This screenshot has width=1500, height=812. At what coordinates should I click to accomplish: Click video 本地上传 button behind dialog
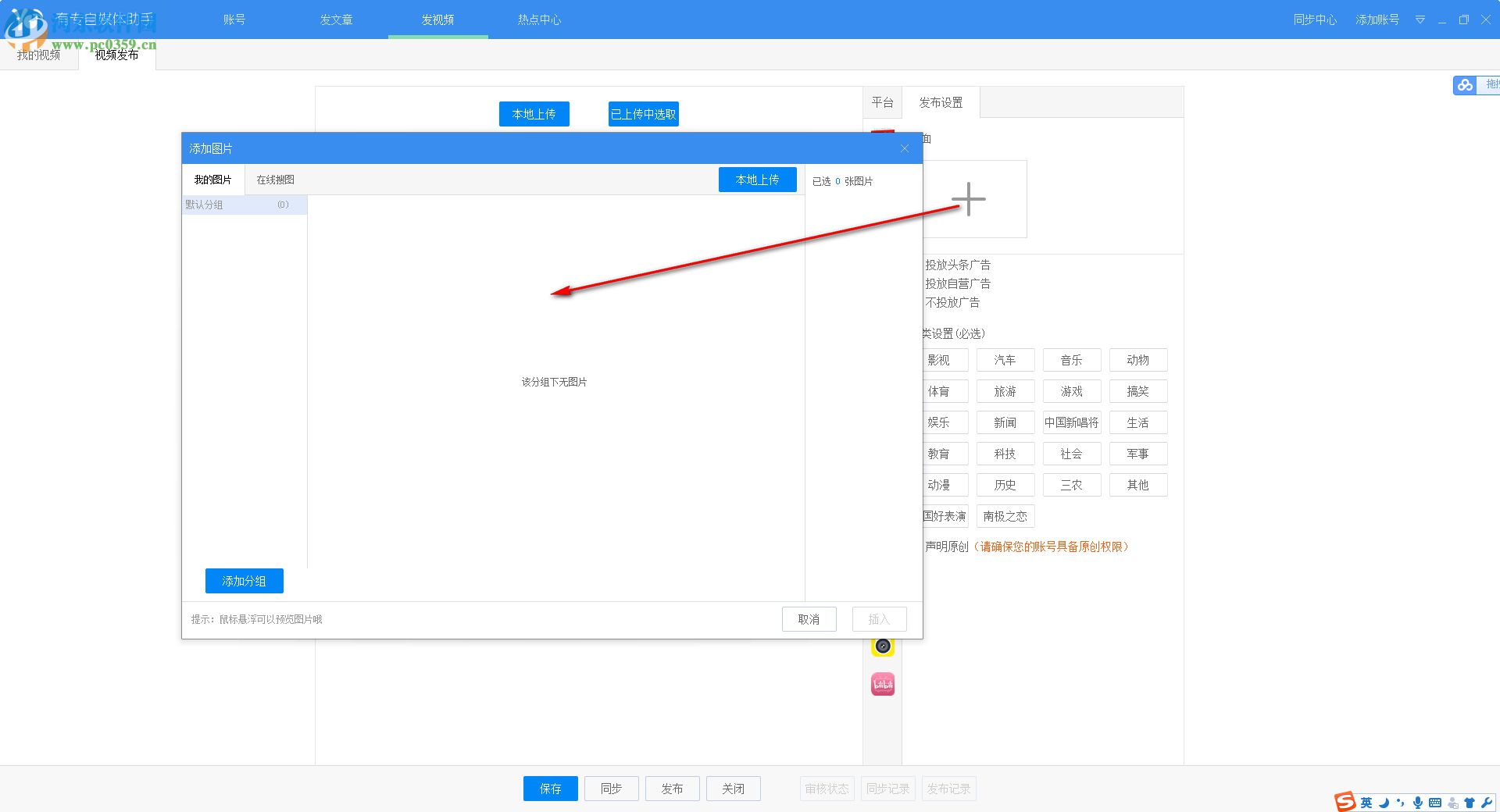point(534,114)
